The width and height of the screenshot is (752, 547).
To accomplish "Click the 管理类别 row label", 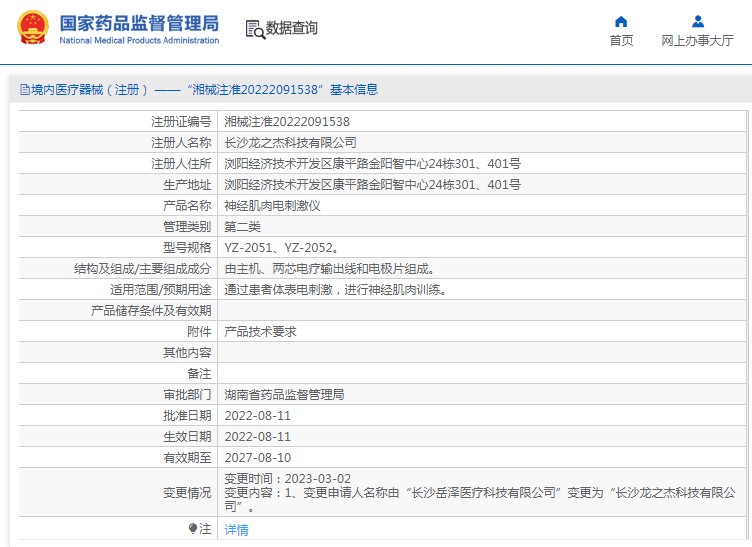I will pyautogui.click(x=187, y=227).
